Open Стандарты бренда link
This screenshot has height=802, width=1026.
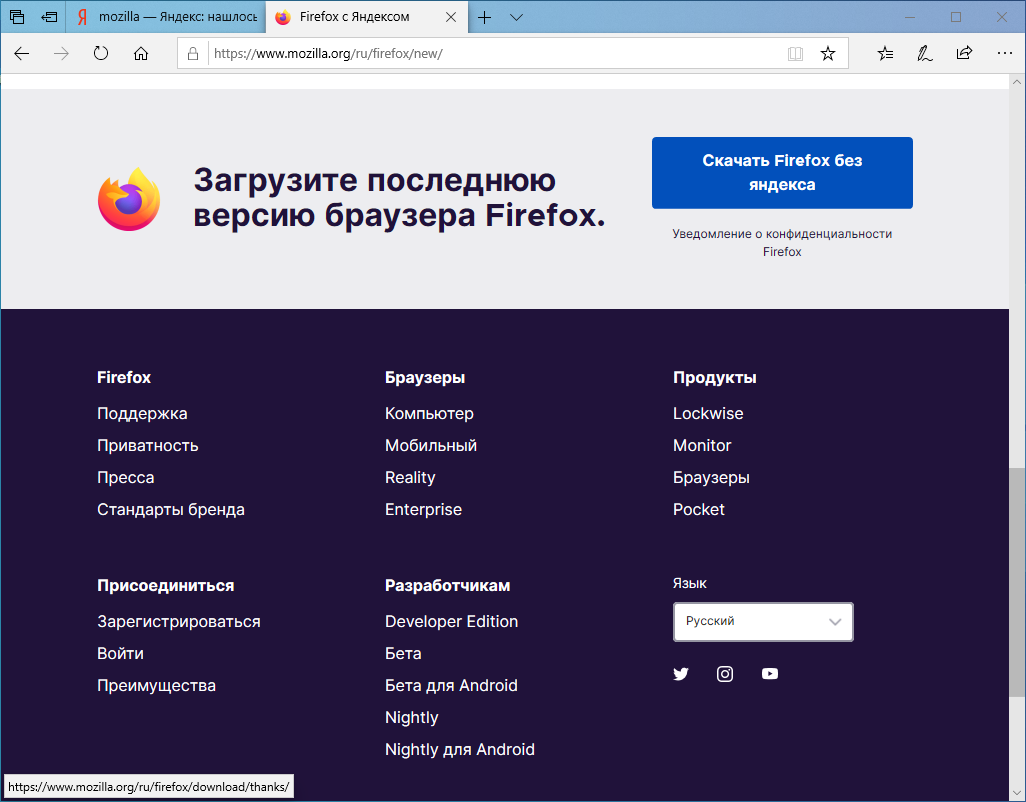point(171,510)
